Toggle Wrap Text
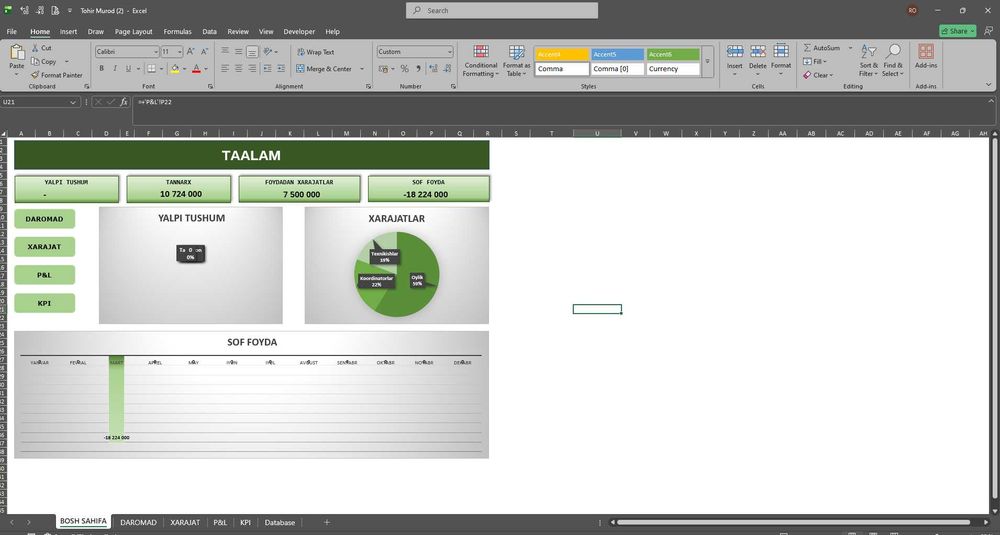This screenshot has height=535, width=1000. [315, 52]
